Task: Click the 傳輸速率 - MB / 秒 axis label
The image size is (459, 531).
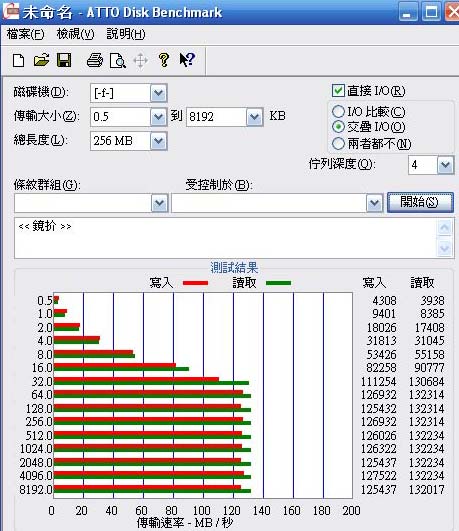Action: pos(185,523)
